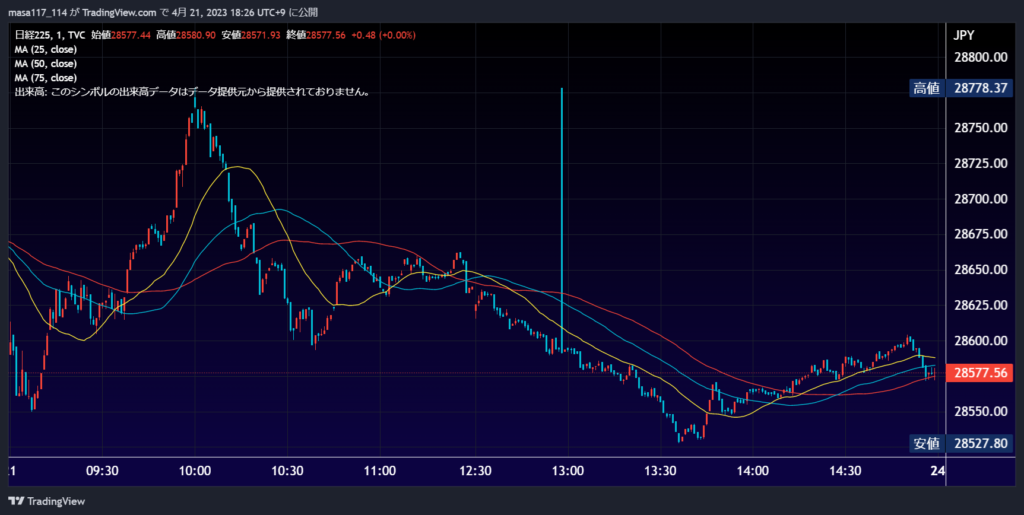Click the +0.48 (+0.00%) change value

click(383, 35)
